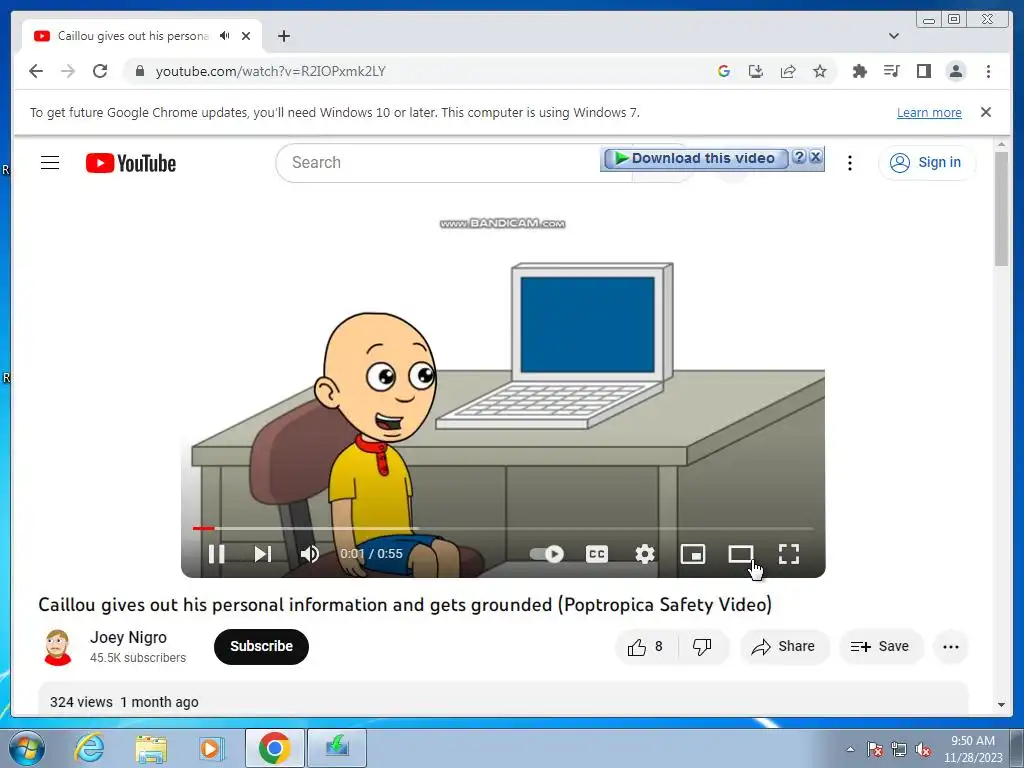1024x768 pixels.
Task: Open Joey Nigro channel name link
Action: point(128,637)
